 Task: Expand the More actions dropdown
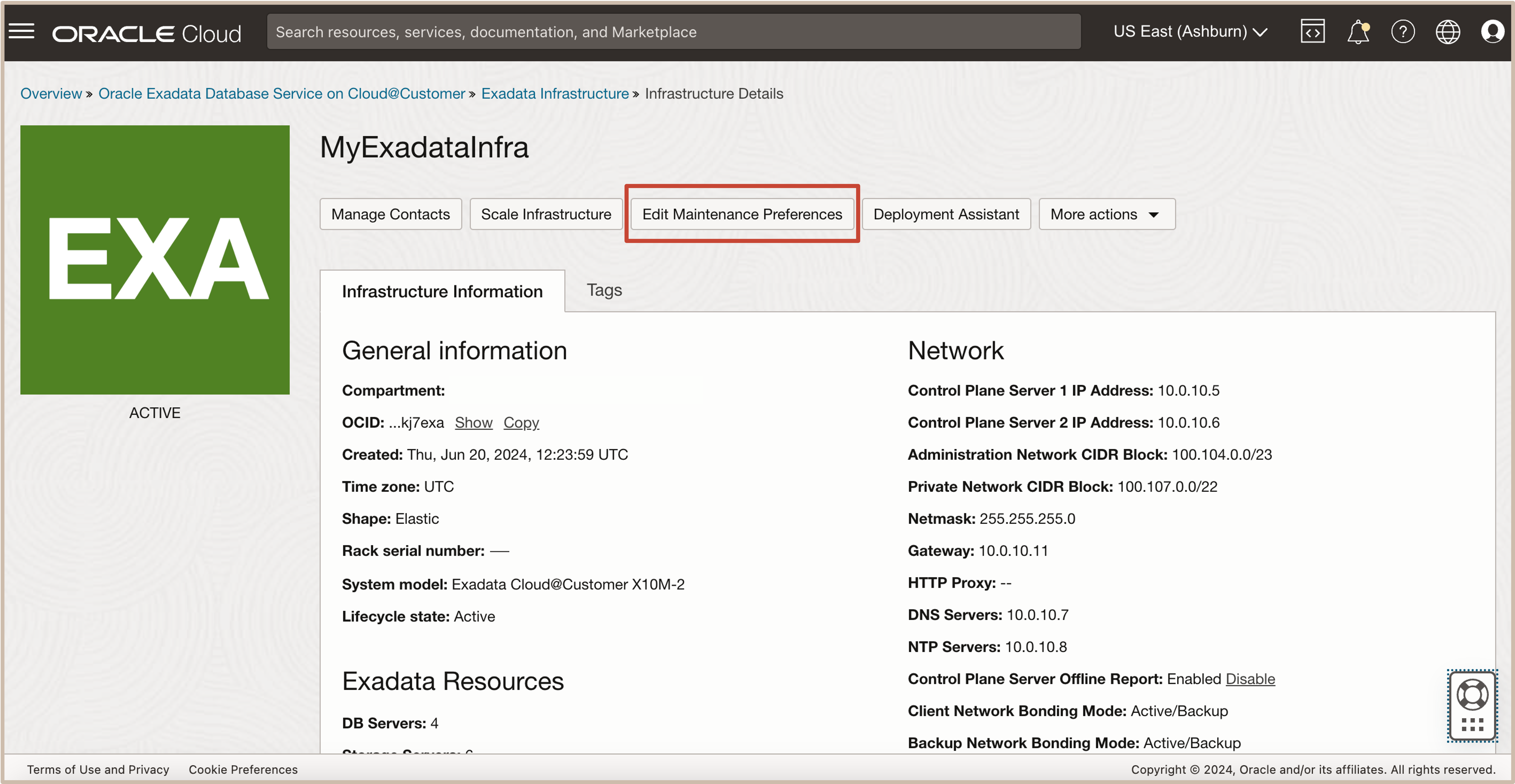1106,215
